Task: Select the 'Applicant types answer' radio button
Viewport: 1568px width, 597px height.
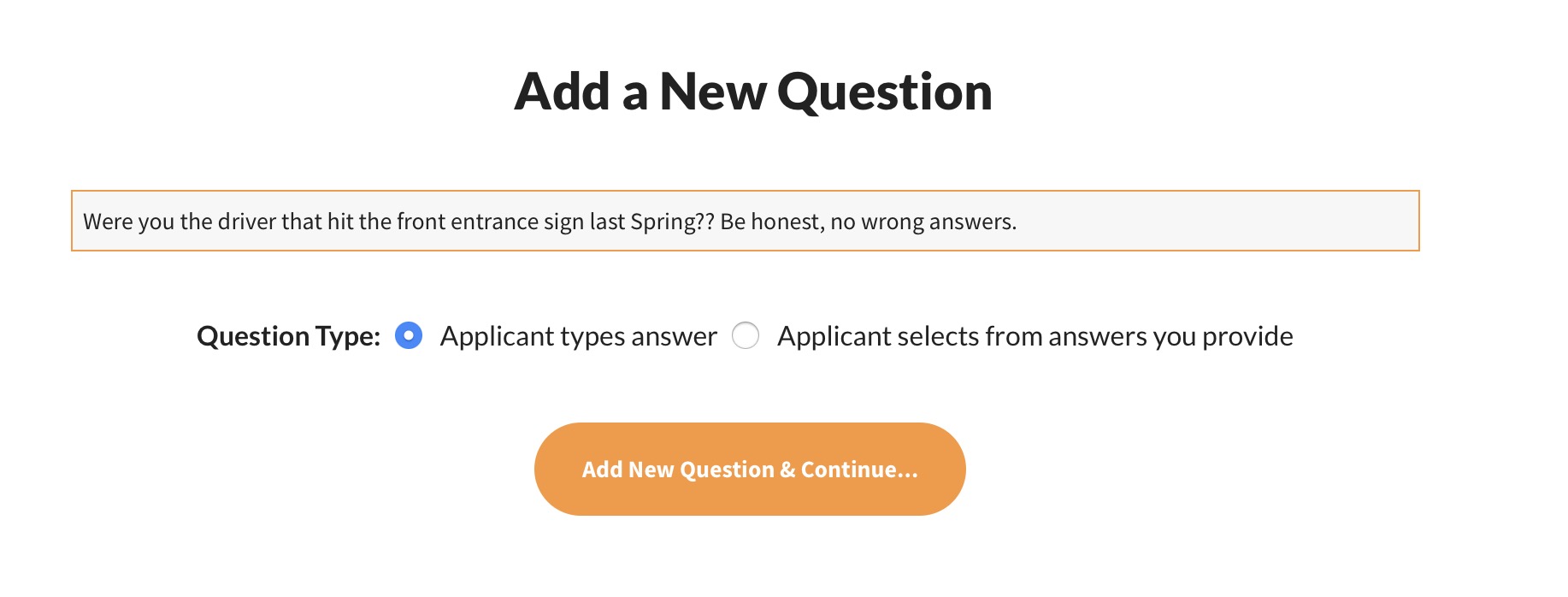Action: pyautogui.click(x=409, y=336)
